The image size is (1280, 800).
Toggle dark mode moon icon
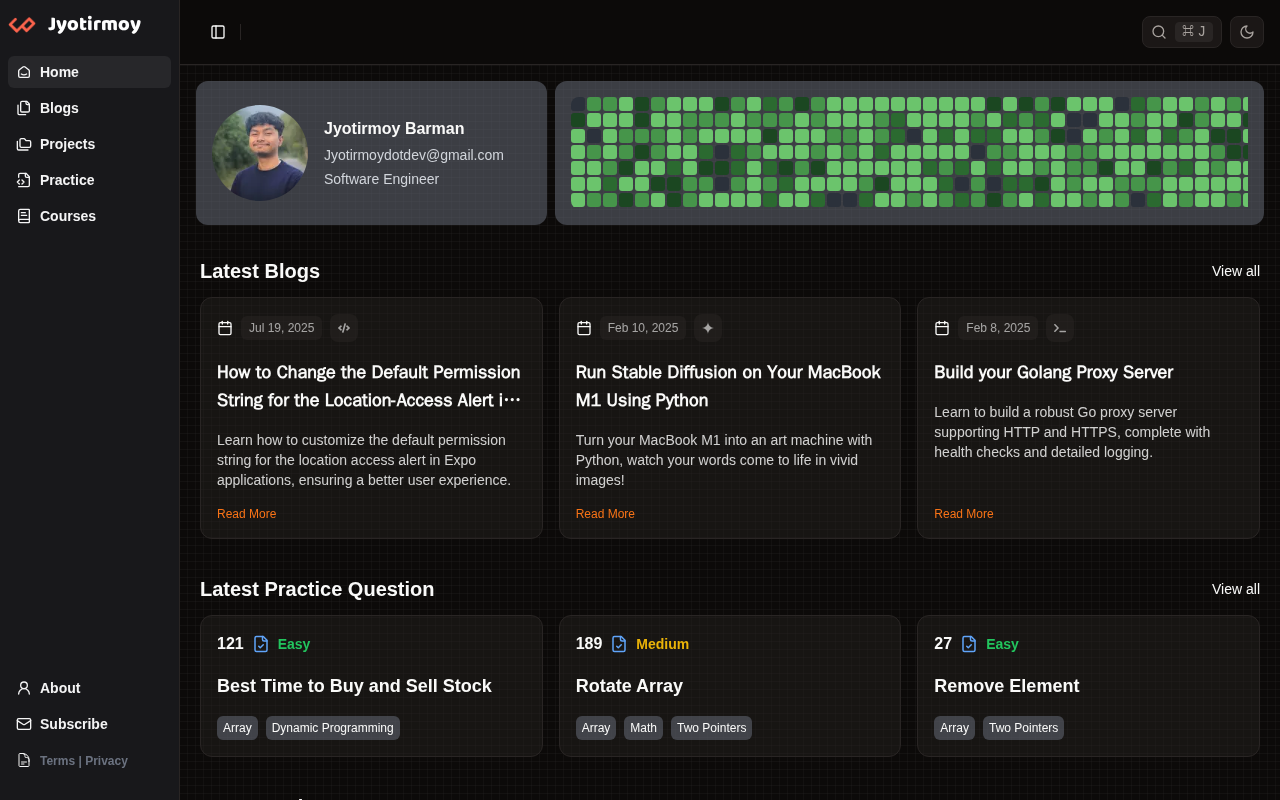point(1247,32)
